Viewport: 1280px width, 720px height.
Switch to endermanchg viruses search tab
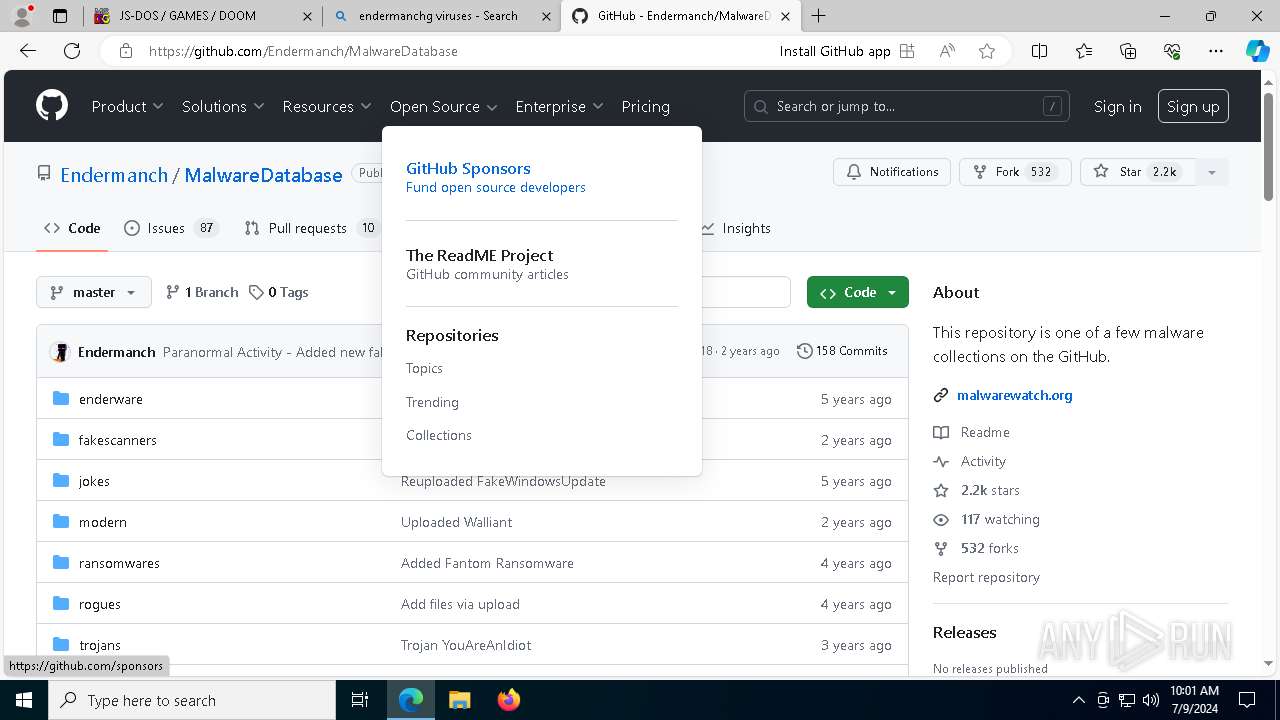[442, 16]
